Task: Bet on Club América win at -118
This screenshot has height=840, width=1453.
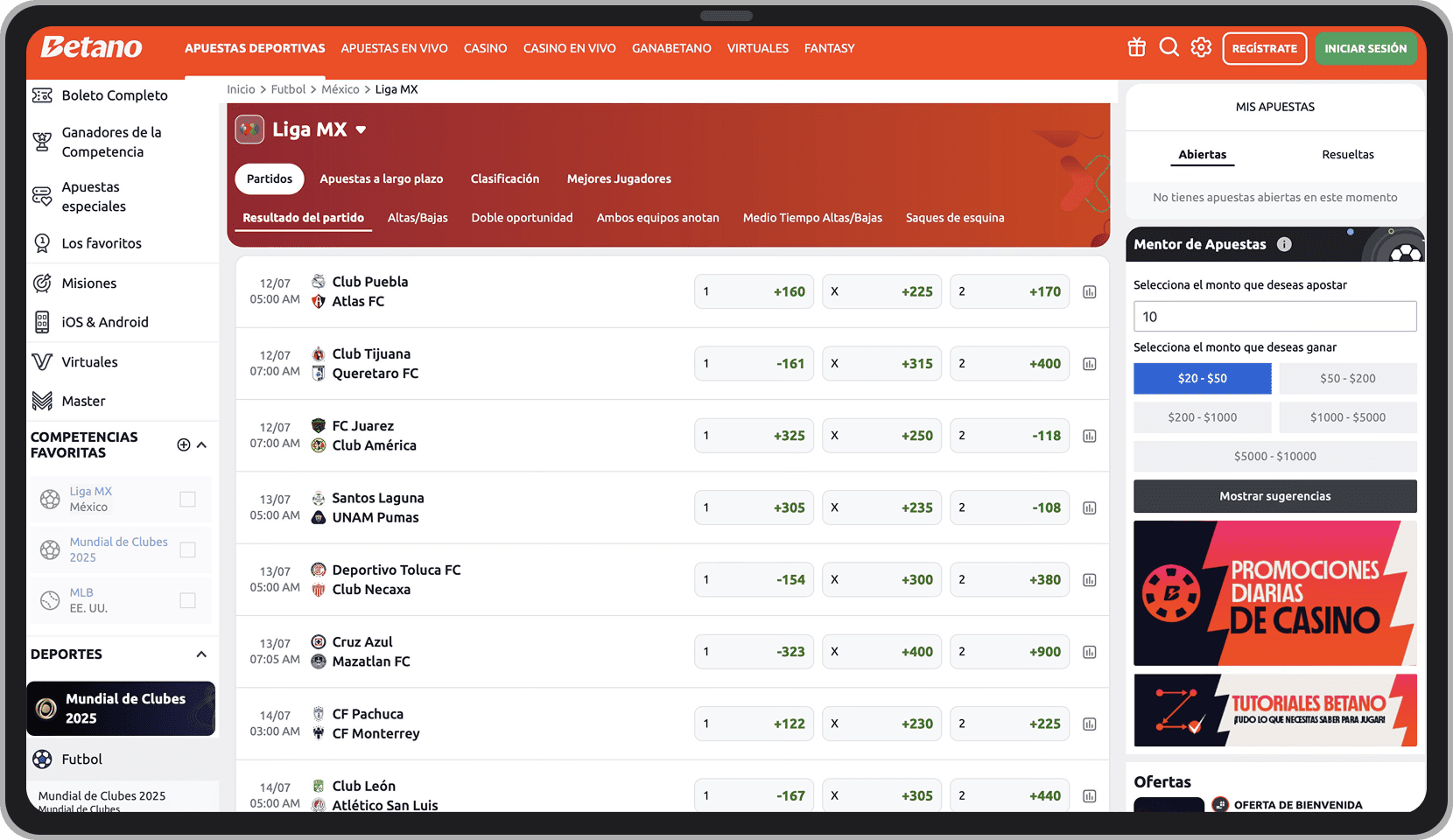Action: [x=1010, y=436]
